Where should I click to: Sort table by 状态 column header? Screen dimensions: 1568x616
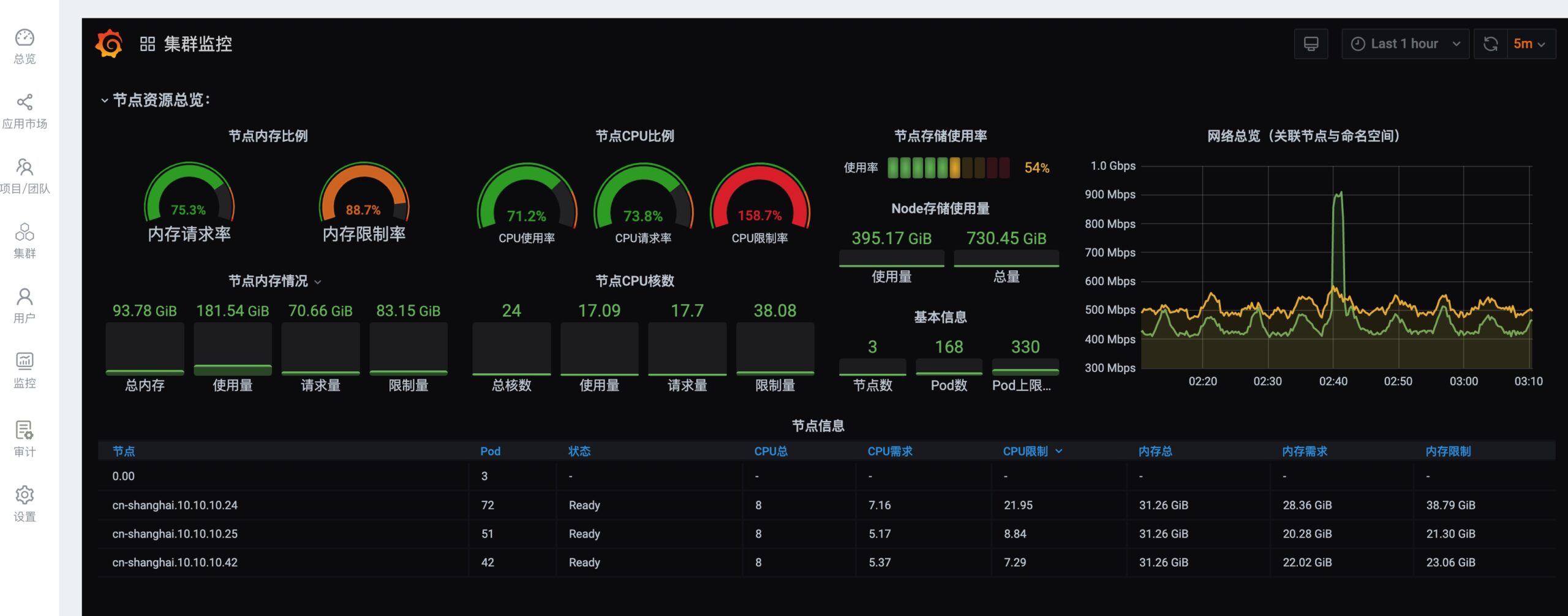579,451
